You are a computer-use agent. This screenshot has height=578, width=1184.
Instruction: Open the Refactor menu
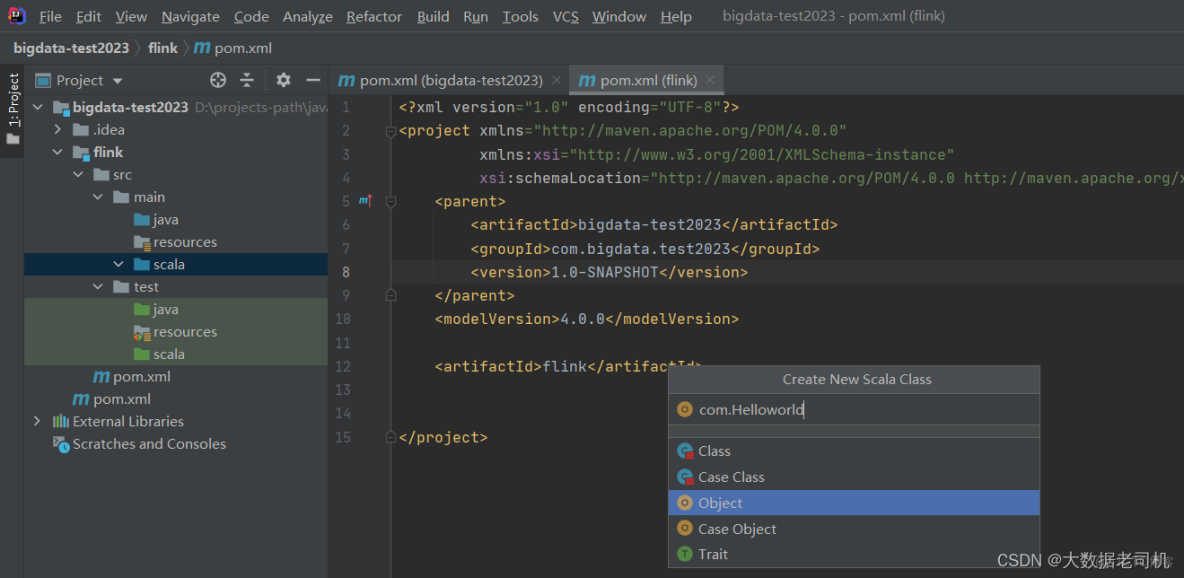pos(374,16)
